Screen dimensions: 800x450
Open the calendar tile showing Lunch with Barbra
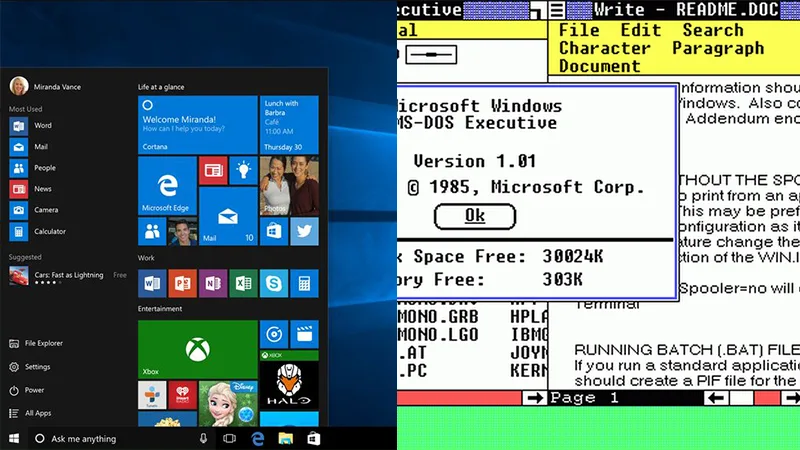[x=289, y=124]
